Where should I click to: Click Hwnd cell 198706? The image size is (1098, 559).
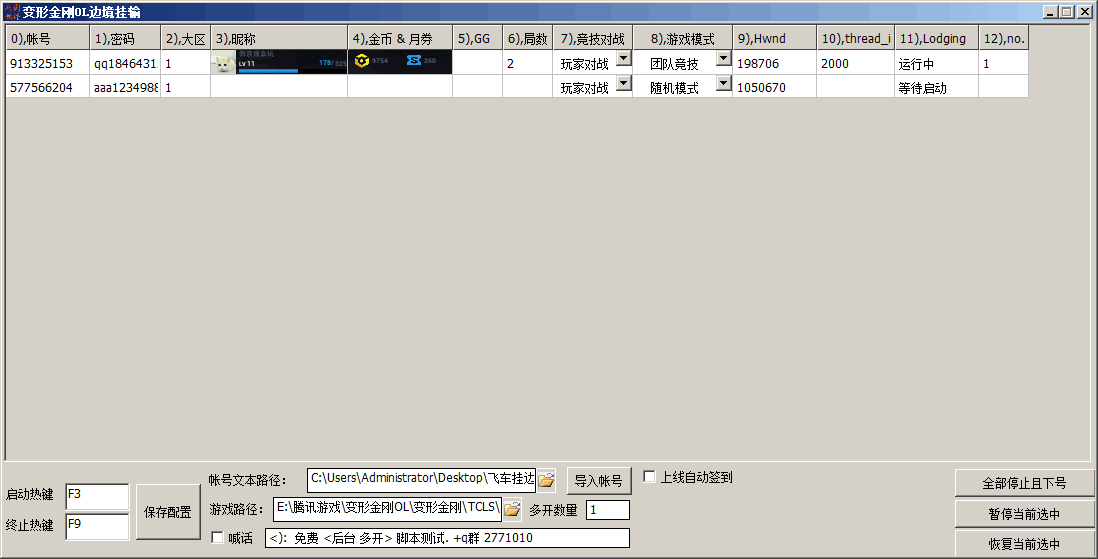coord(774,63)
